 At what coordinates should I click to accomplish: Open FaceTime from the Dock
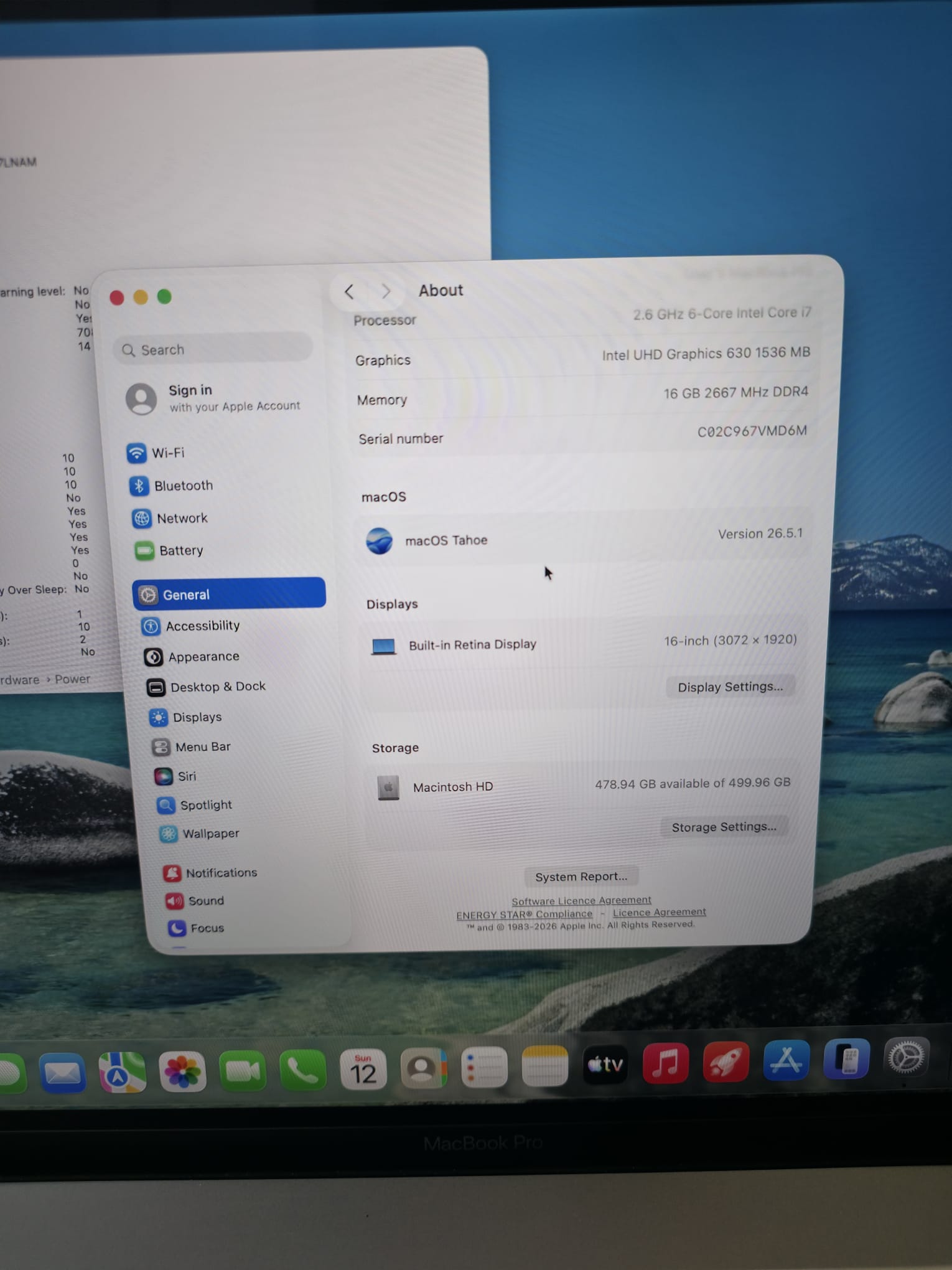[242, 1070]
